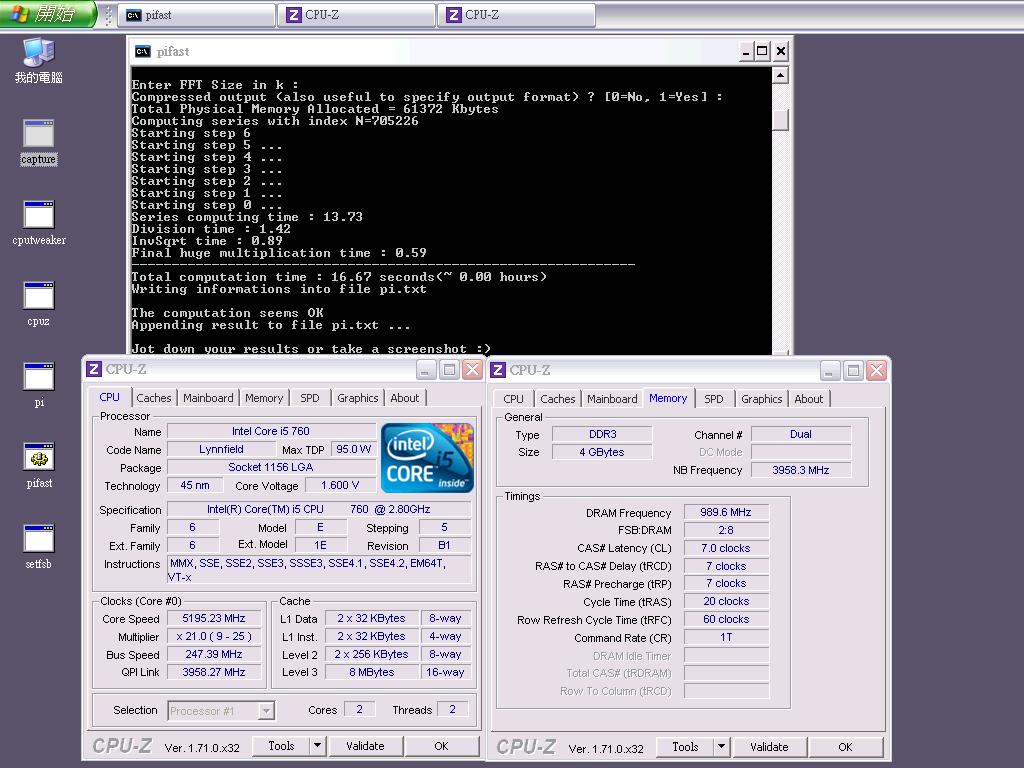Image resolution: width=1024 pixels, height=768 pixels.
Task: Switch to first CPU-Z taskbar button
Action: pos(357,15)
